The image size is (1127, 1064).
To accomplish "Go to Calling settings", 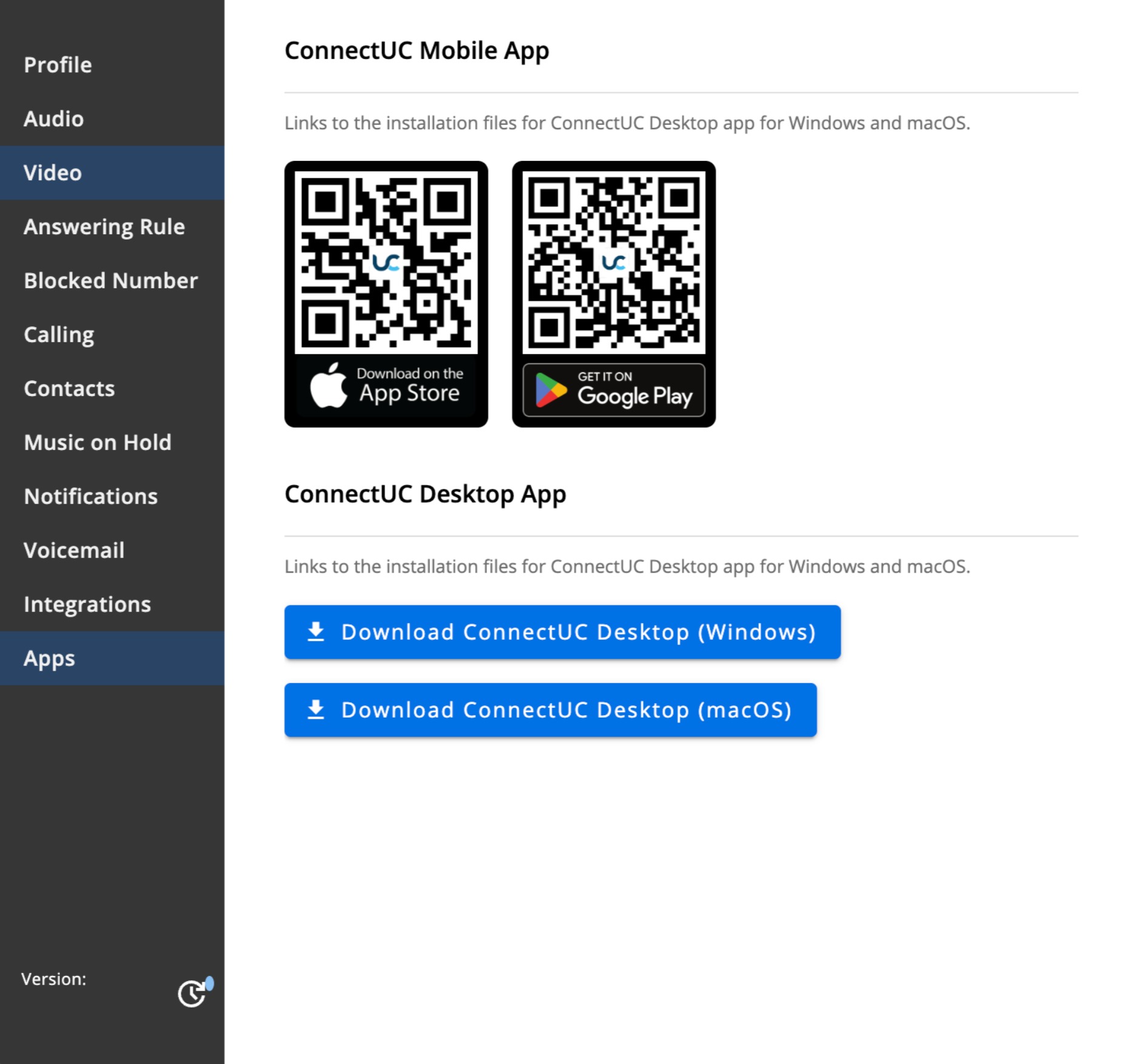I will click(x=112, y=335).
